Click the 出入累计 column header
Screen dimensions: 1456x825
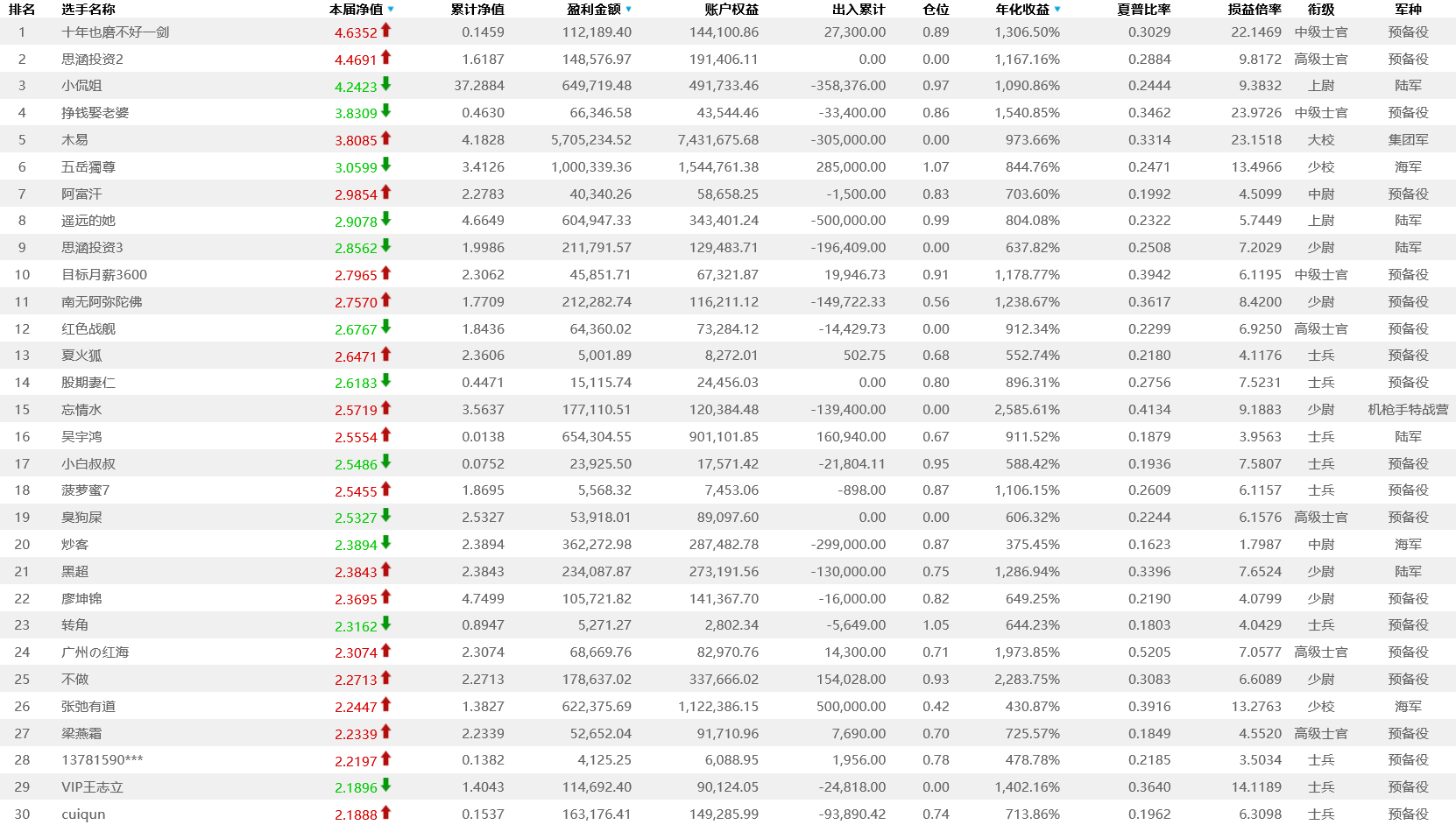pyautogui.click(x=859, y=9)
